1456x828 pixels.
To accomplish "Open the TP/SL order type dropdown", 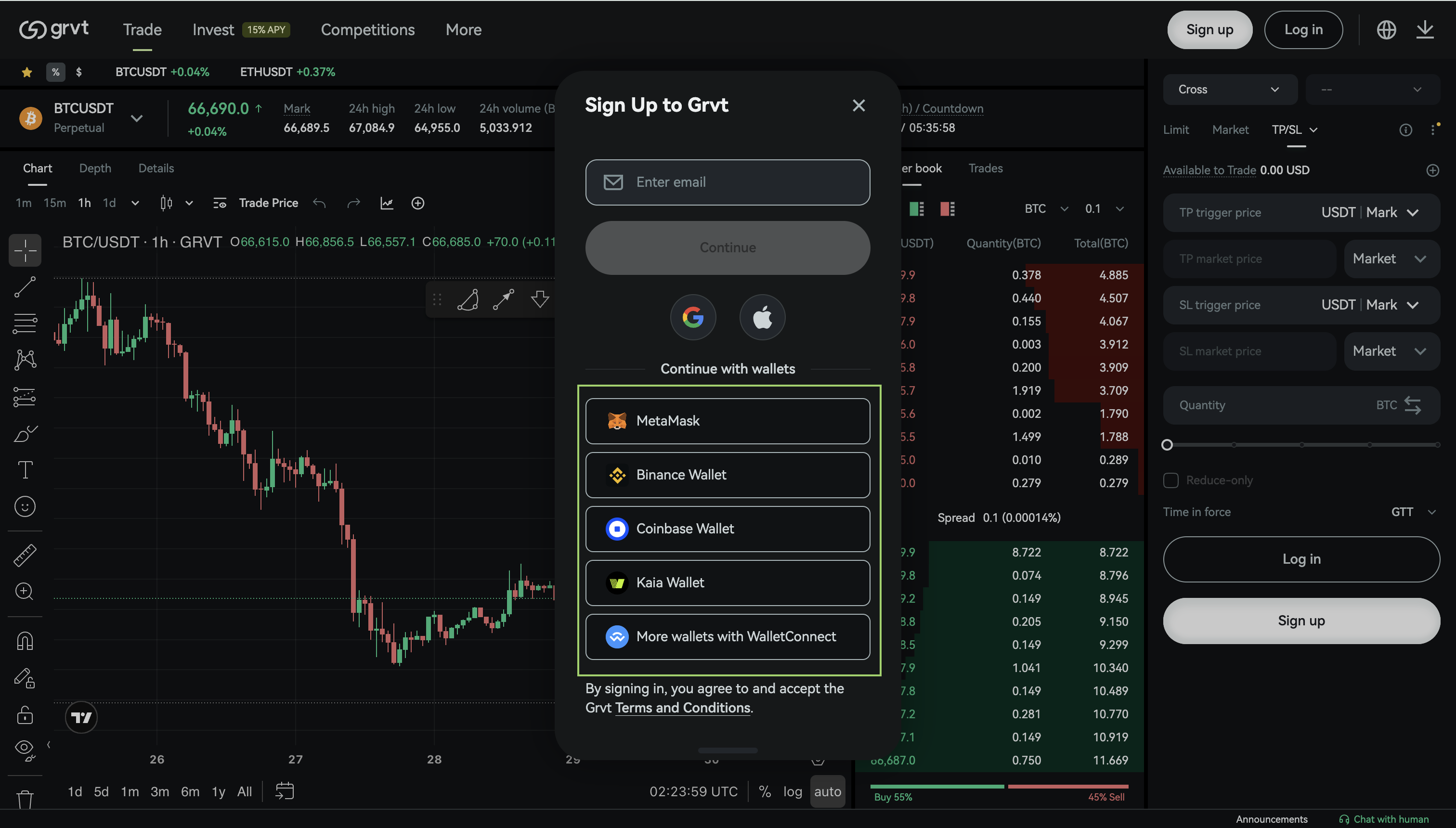I will pyautogui.click(x=1295, y=129).
